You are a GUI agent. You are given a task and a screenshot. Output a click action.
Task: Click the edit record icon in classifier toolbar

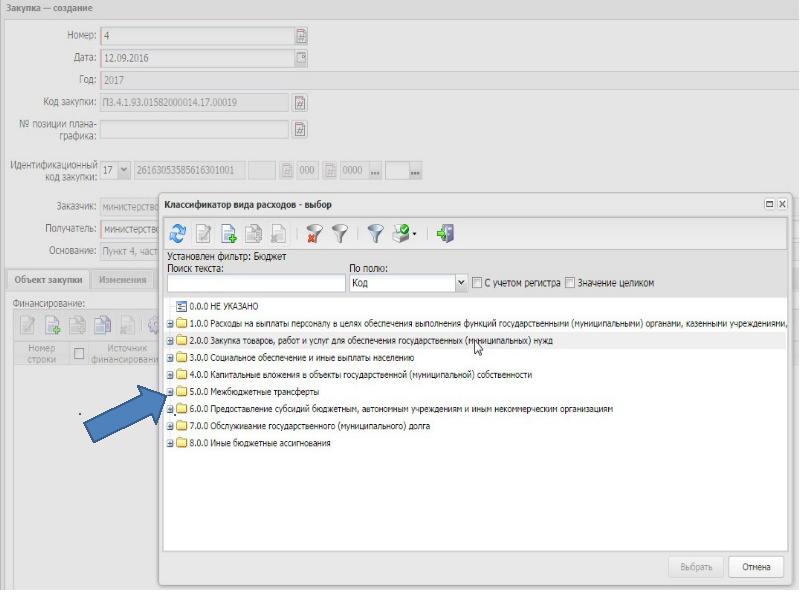204,234
